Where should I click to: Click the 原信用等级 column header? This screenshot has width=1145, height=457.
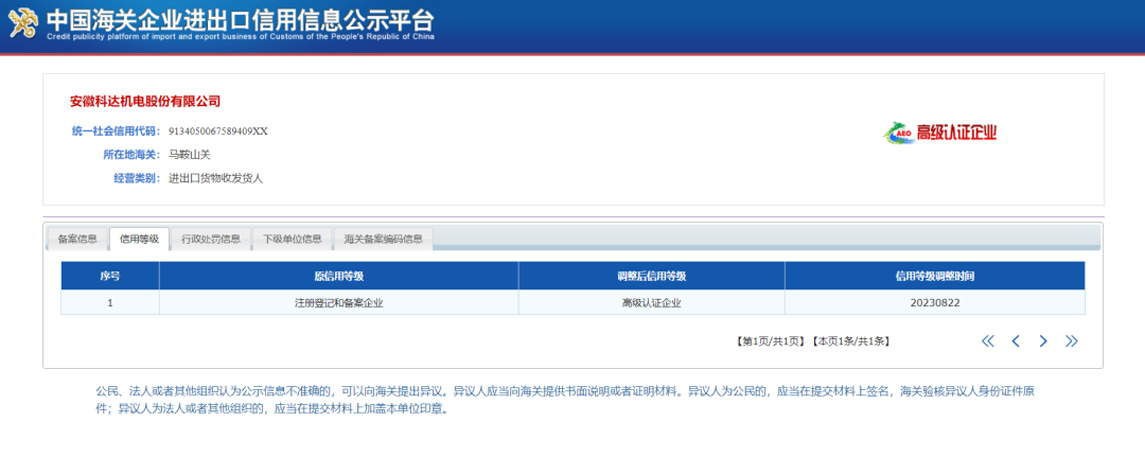(338, 276)
